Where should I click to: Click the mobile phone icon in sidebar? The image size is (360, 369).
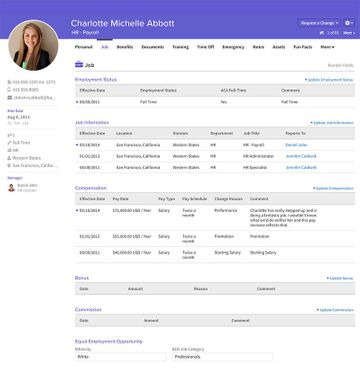[9, 90]
